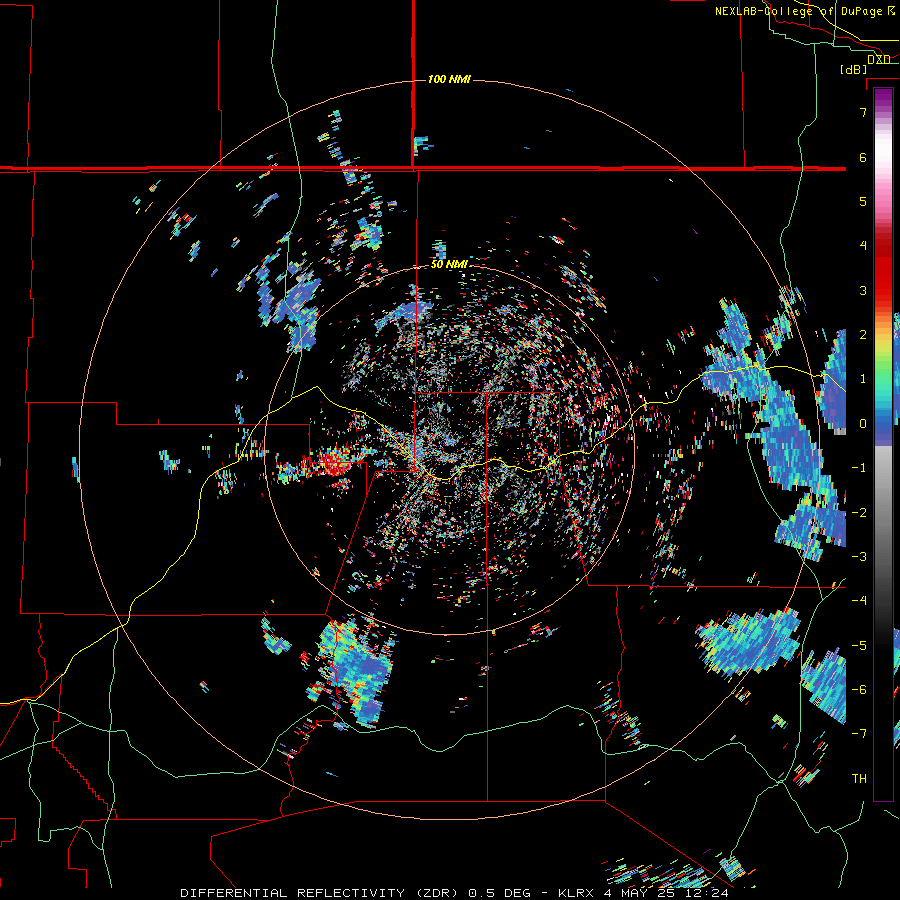The image size is (900, 900).
Task: Click the DZD product label above the scale
Action: pos(879,59)
